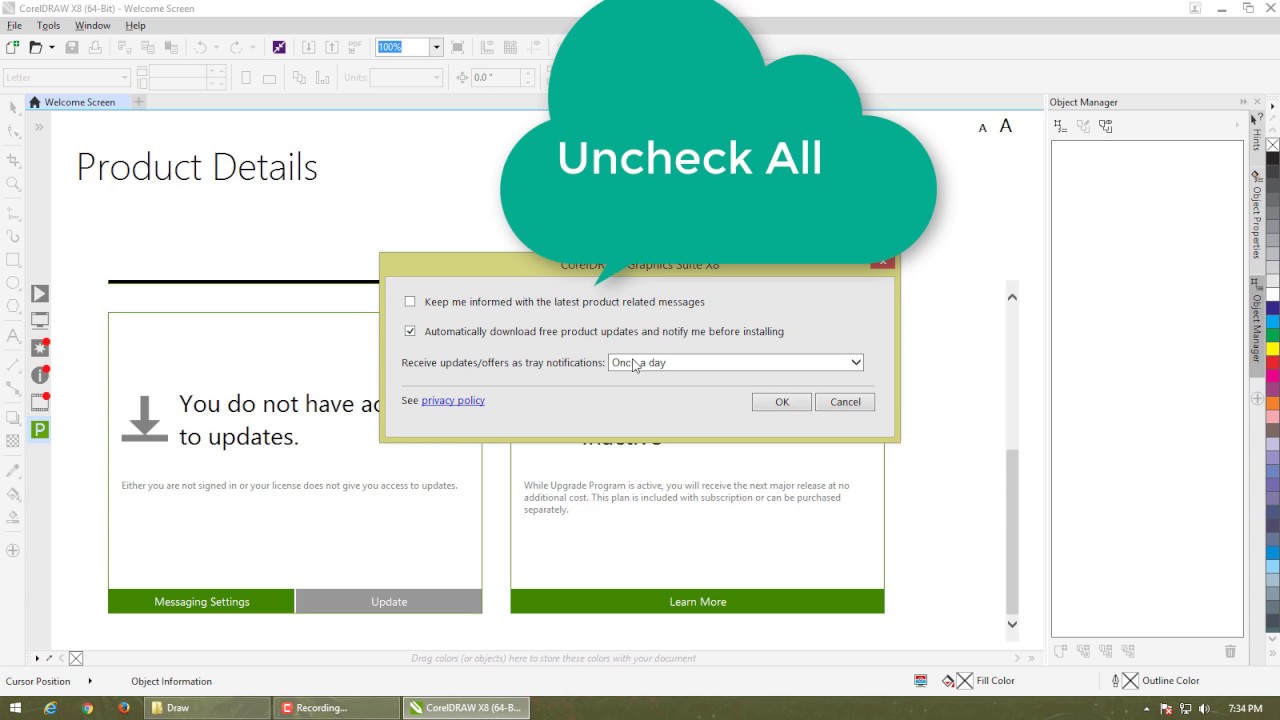1280x720 pixels.
Task: Click Welcome screen scrollbar up arrow
Action: [1012, 297]
